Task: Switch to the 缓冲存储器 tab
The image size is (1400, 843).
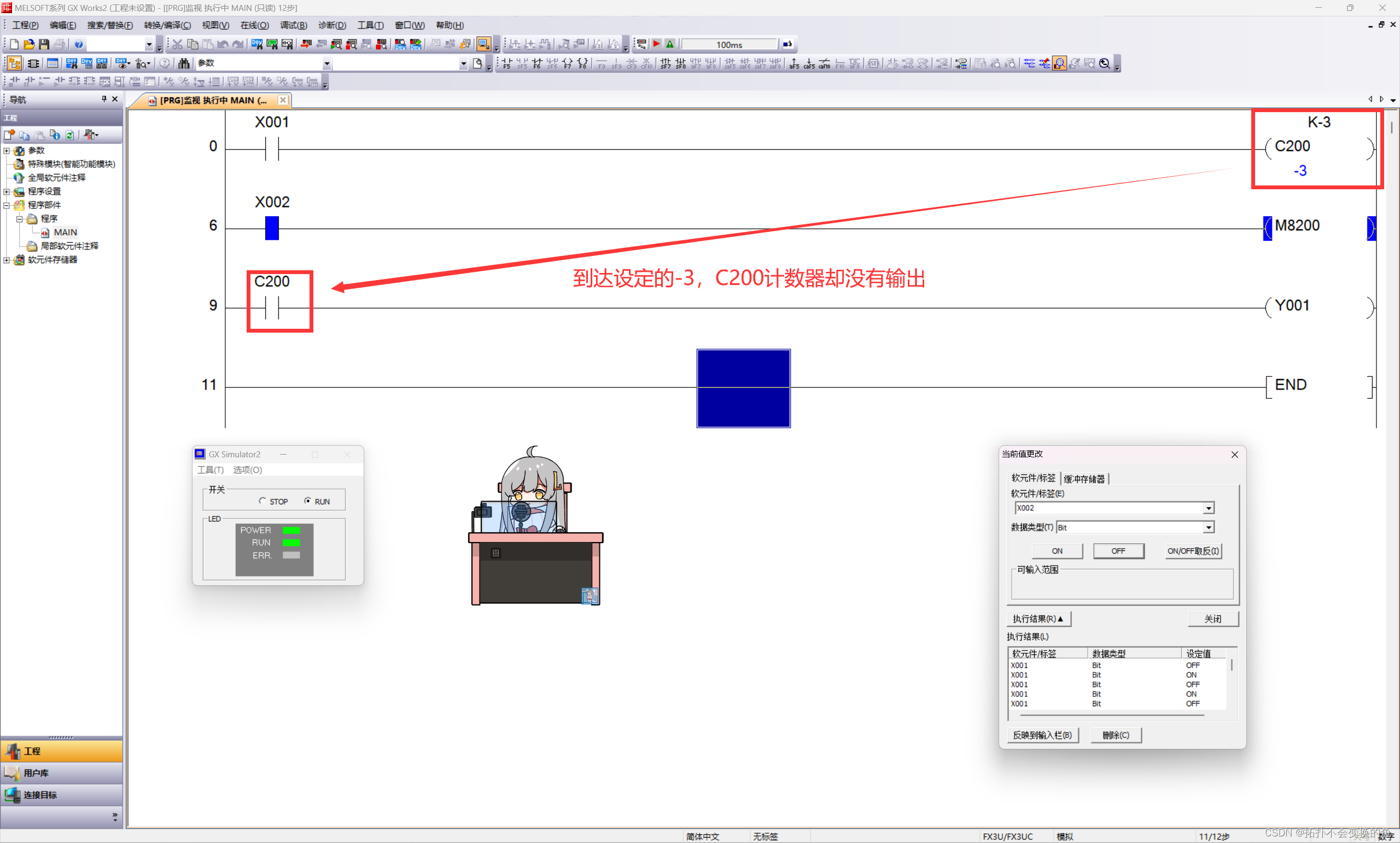Action: 1084,479
